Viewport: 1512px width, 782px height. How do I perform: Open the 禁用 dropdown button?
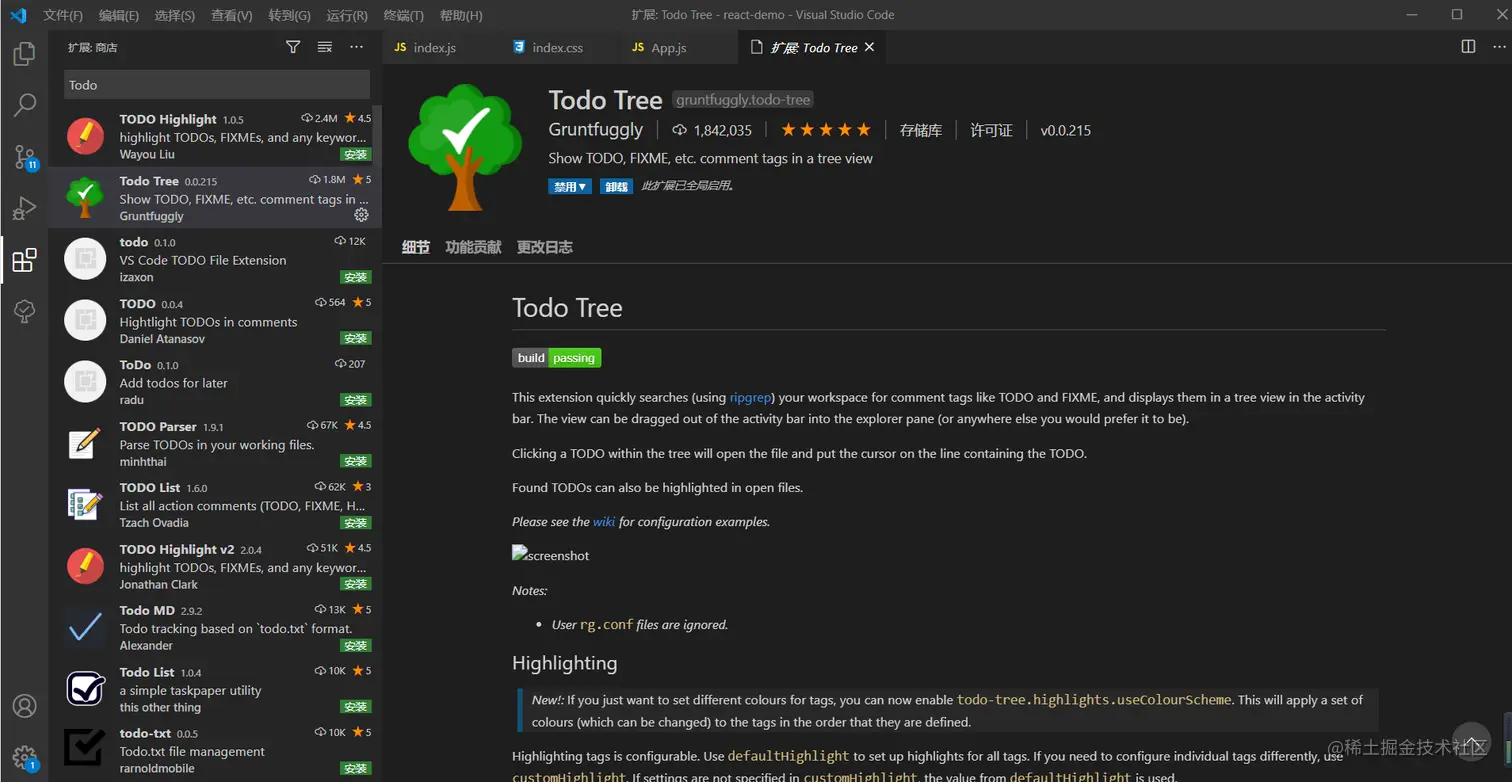pyautogui.click(x=570, y=187)
